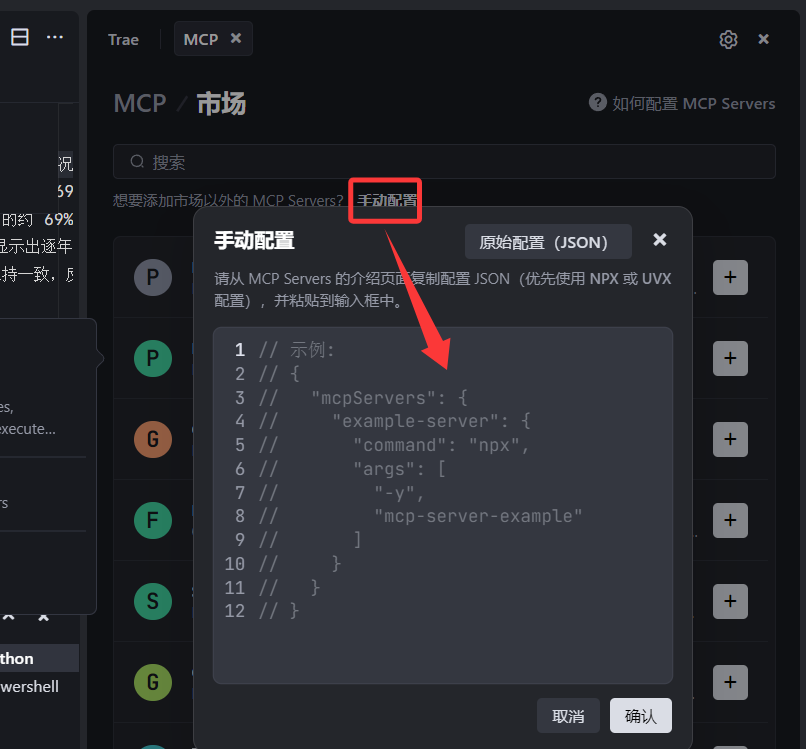Add the green P server with plus
This screenshot has width=806, height=749.
730,358
